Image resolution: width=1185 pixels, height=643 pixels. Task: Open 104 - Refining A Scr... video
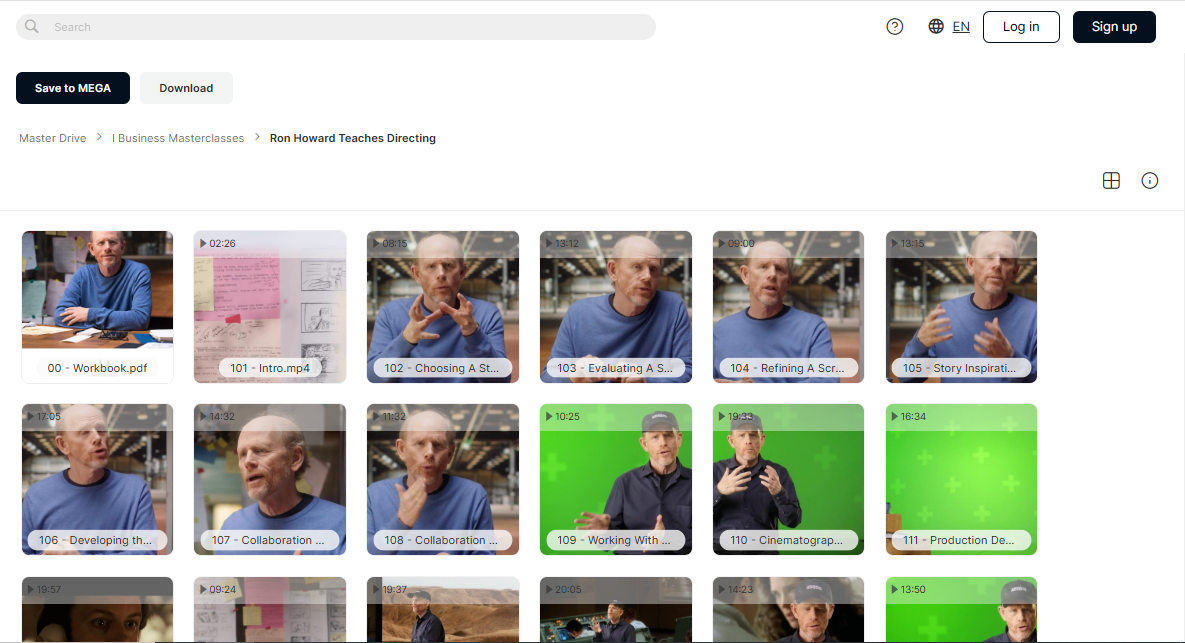(x=788, y=307)
